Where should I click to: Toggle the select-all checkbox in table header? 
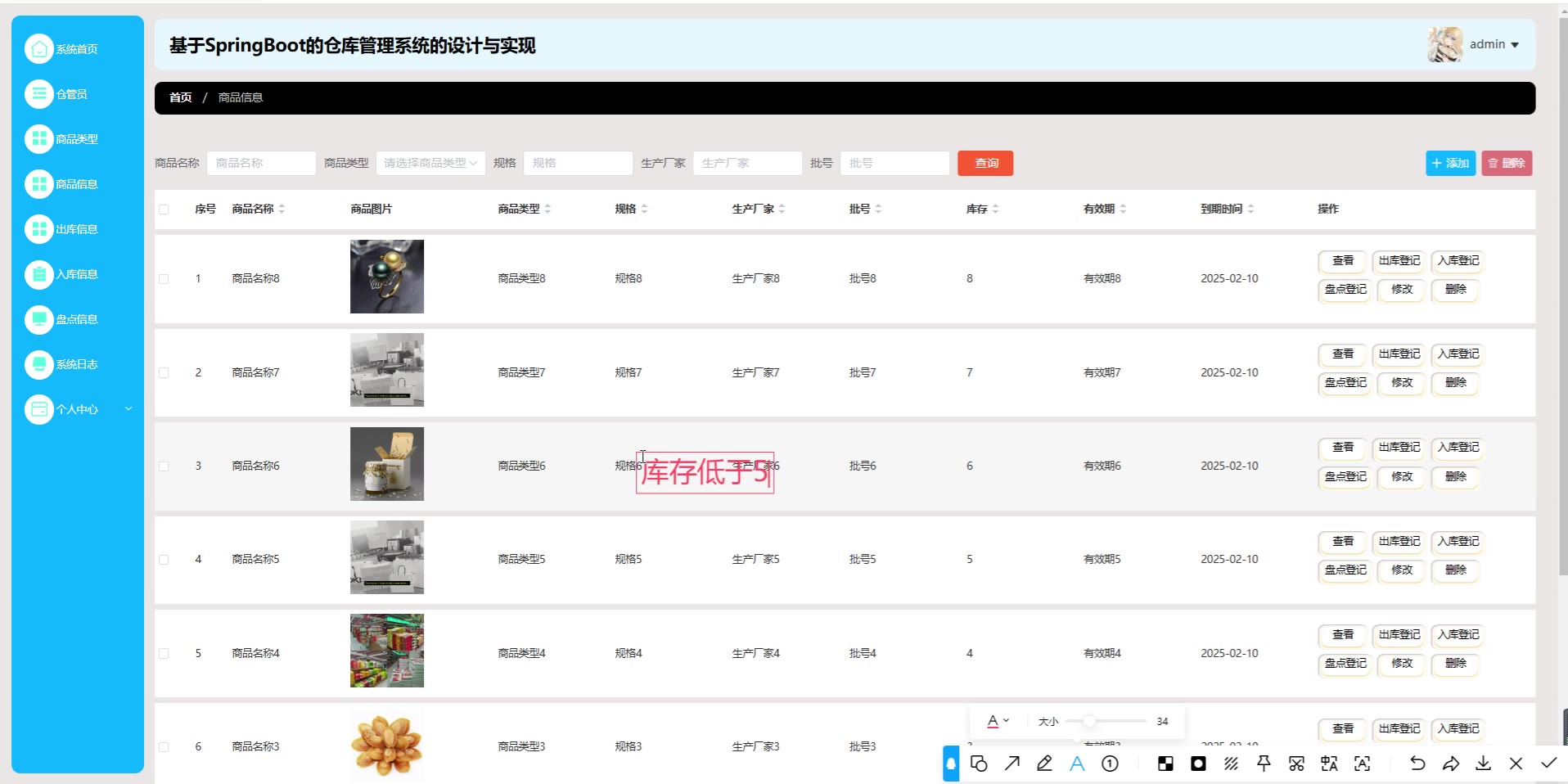tap(164, 210)
